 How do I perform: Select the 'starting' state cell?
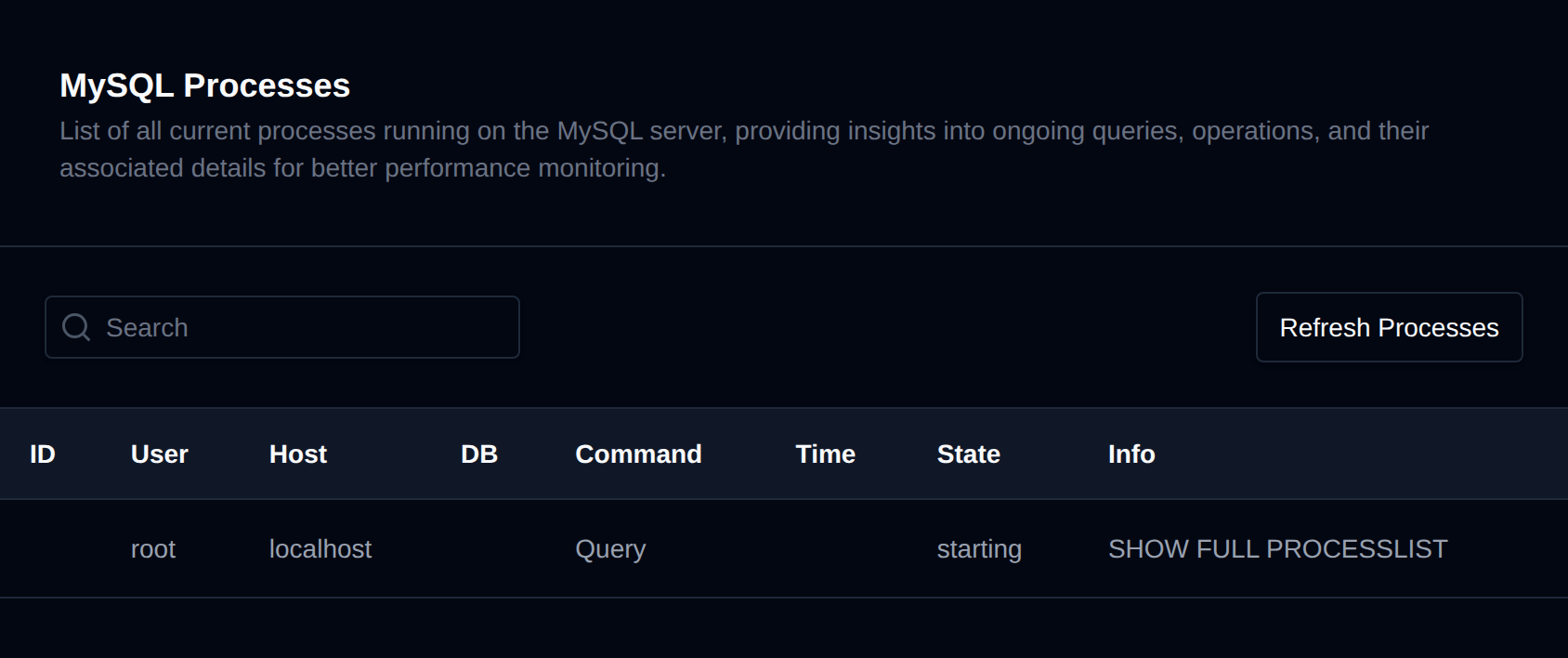979,549
